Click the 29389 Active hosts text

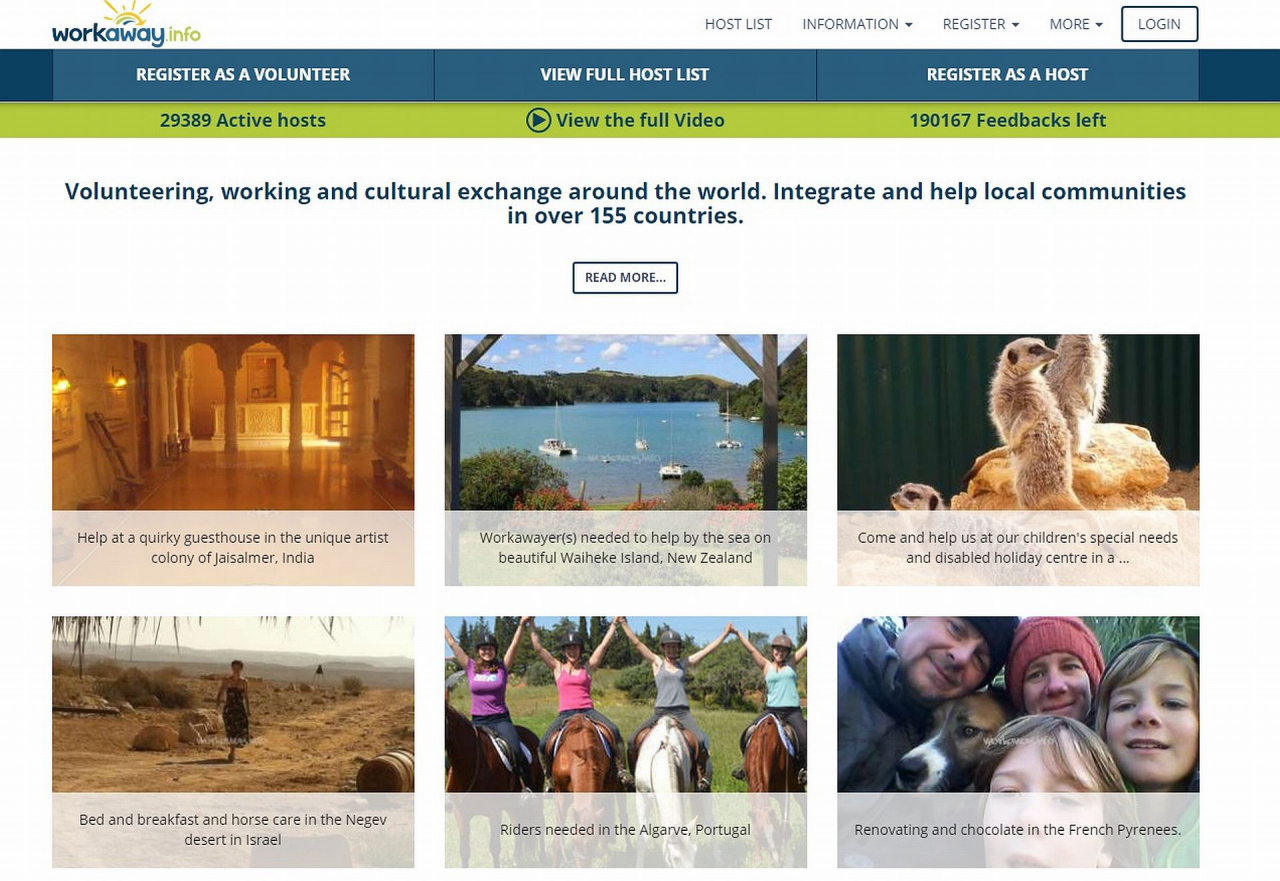point(243,120)
